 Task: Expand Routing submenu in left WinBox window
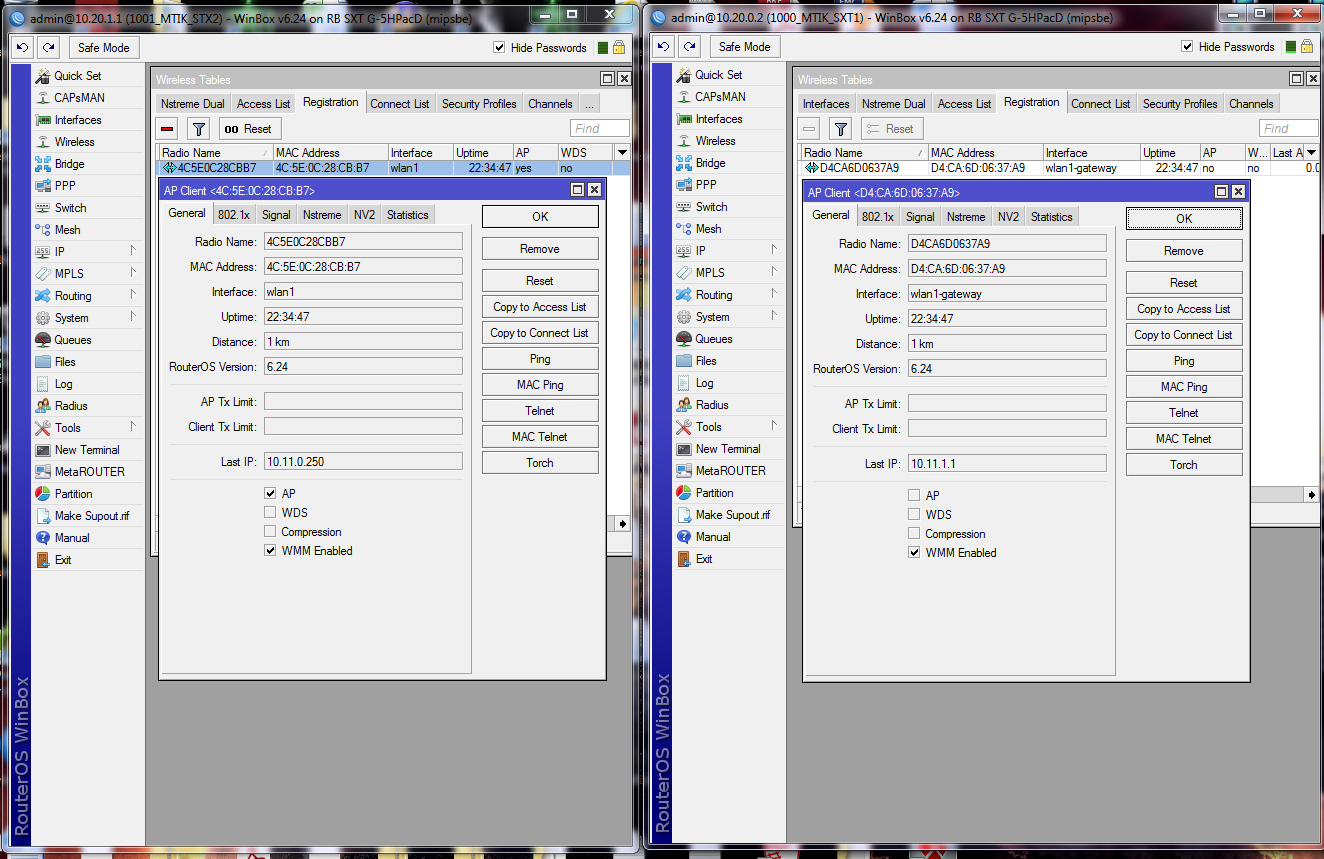pyautogui.click(x=133, y=296)
